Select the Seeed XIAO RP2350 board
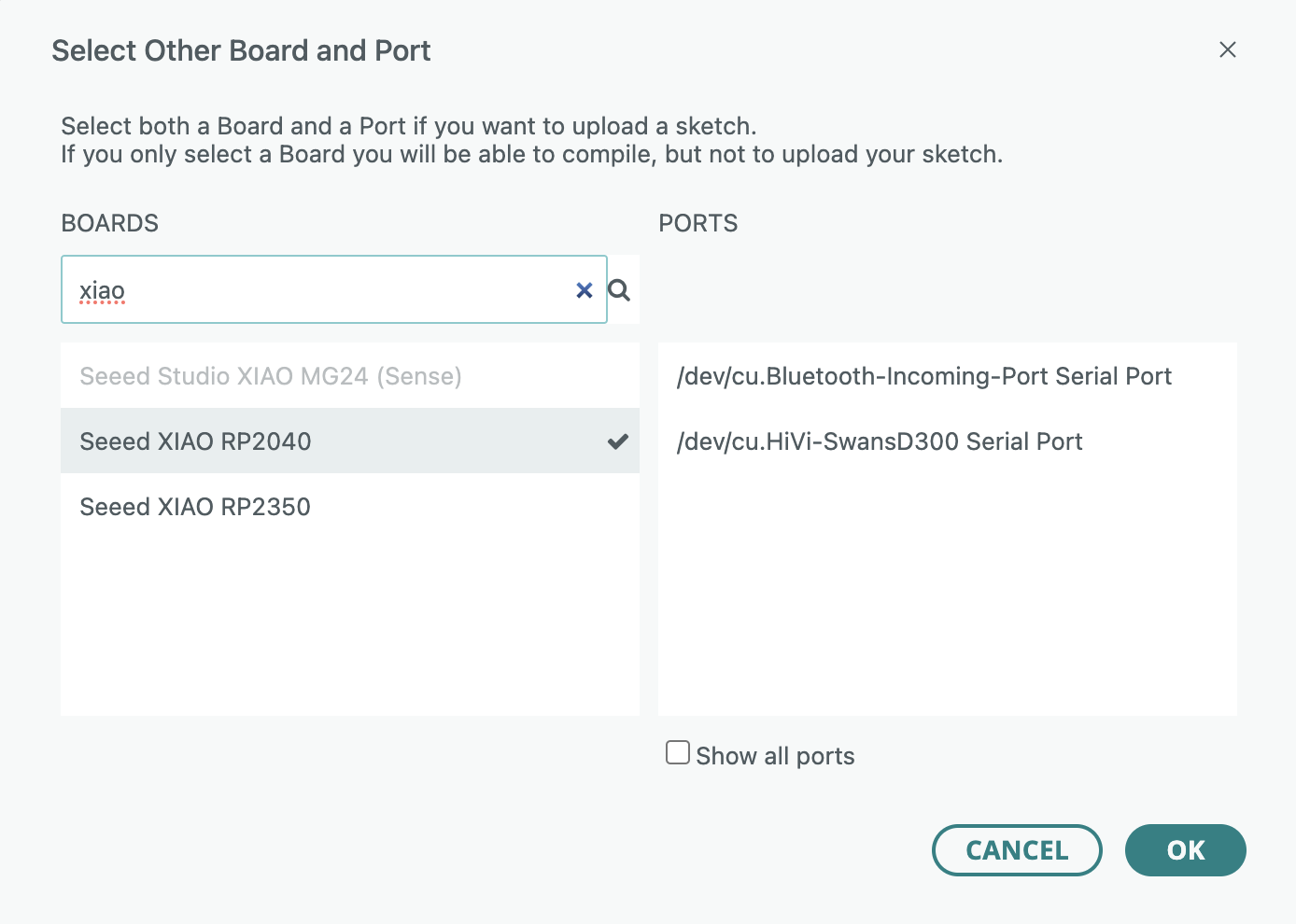Screen dimensions: 1296x924 pyautogui.click(x=195, y=506)
